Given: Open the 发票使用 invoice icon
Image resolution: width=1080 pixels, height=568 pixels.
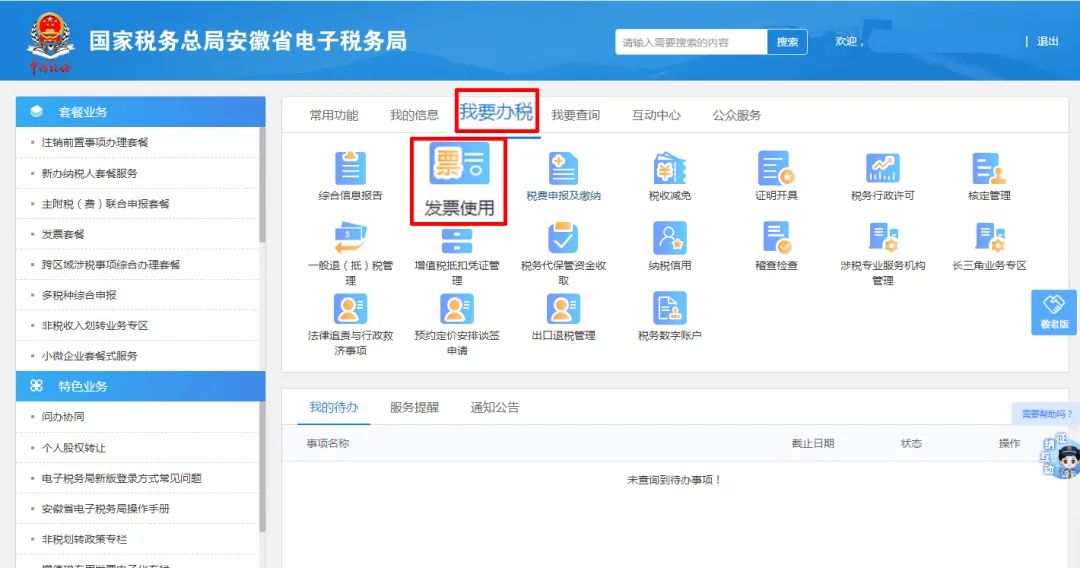Looking at the screenshot, I should coord(459,164).
